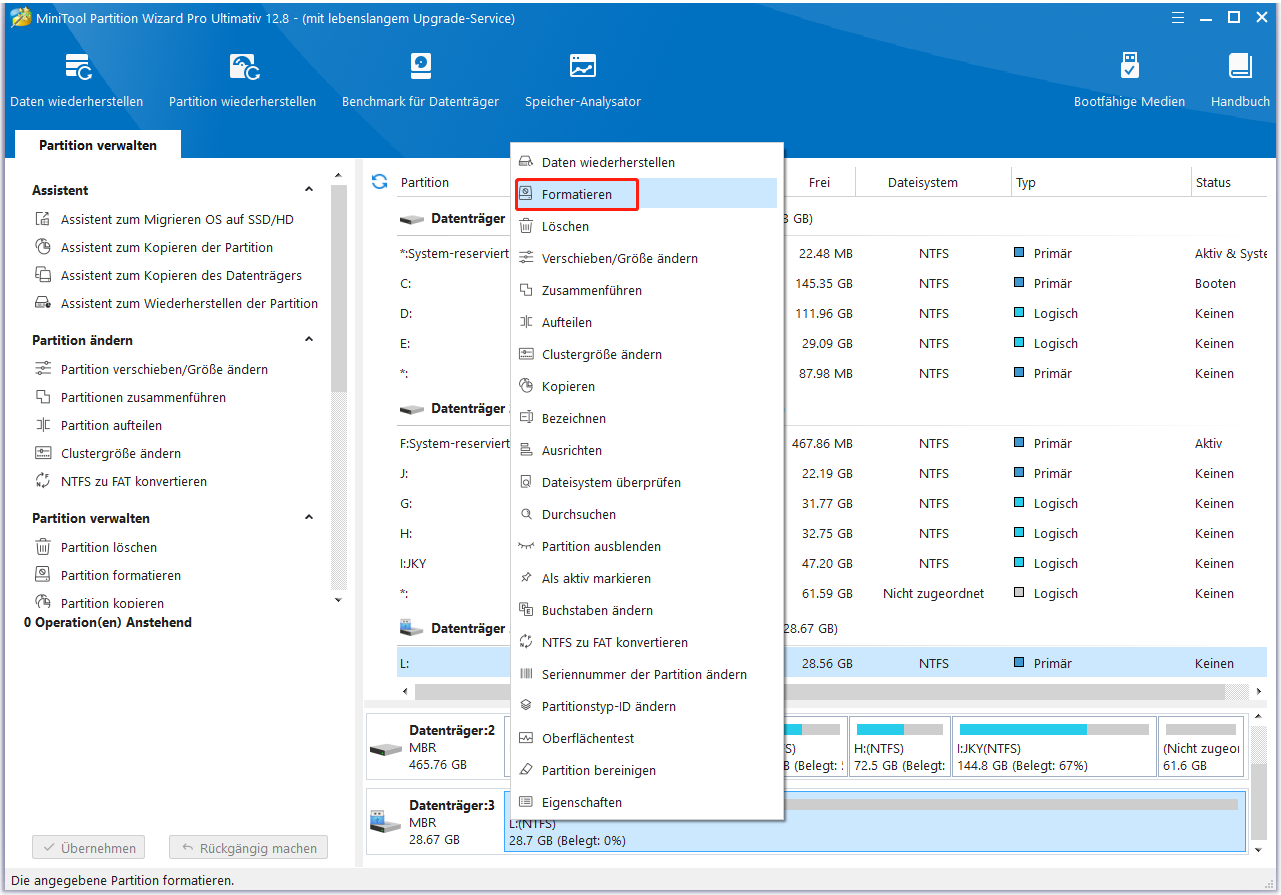Choose Löschen in the context menu
Viewport: 1281px width, 895px height.
pyautogui.click(x=646, y=226)
